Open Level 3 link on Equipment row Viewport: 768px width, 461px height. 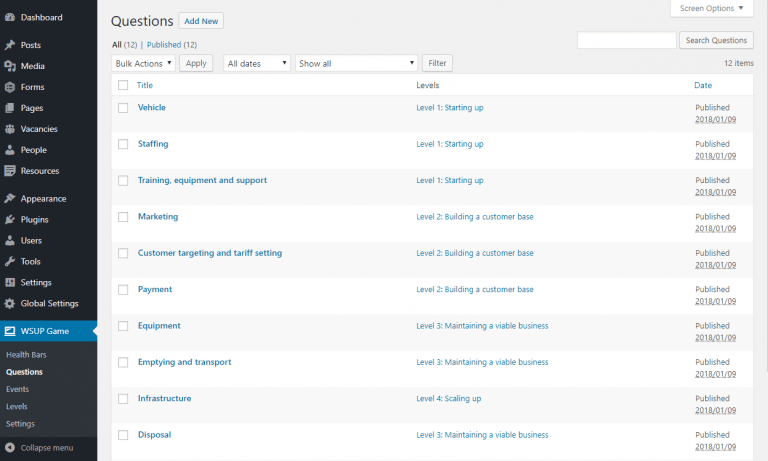pyautogui.click(x=482, y=326)
